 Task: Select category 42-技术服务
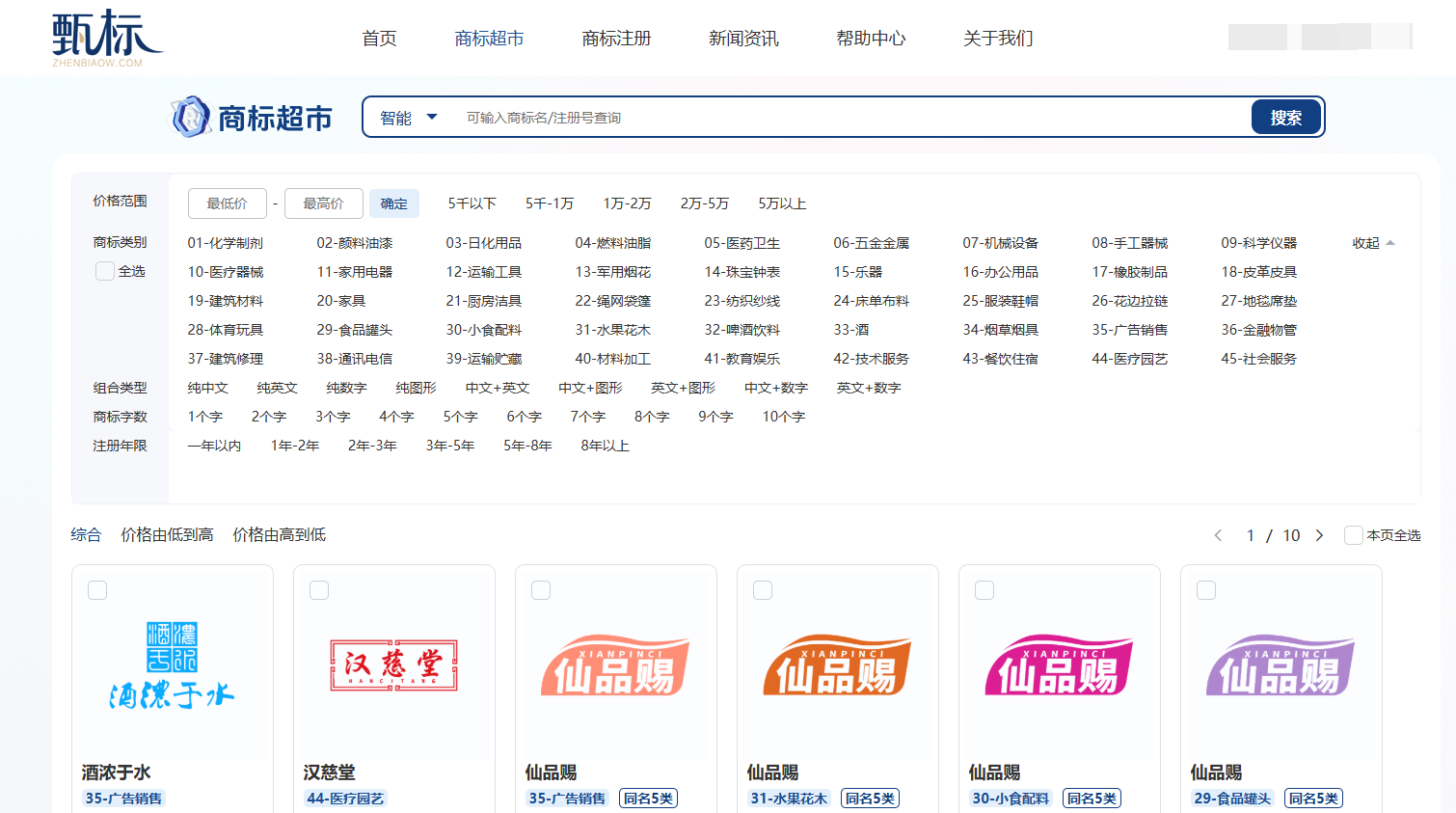872,359
